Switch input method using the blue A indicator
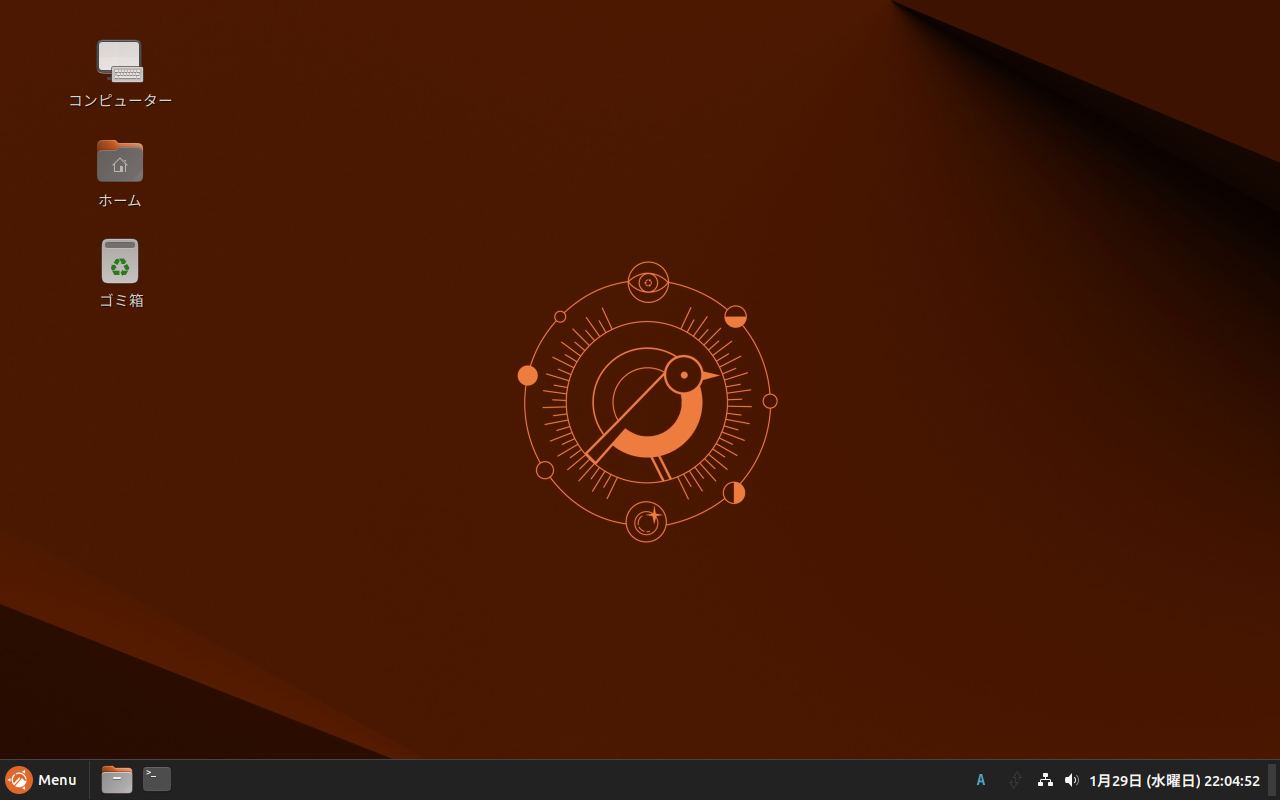 pos(980,779)
